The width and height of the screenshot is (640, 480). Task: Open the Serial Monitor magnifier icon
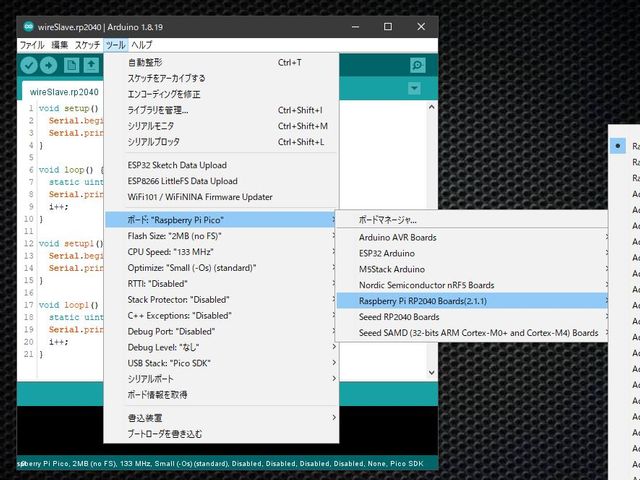418,65
